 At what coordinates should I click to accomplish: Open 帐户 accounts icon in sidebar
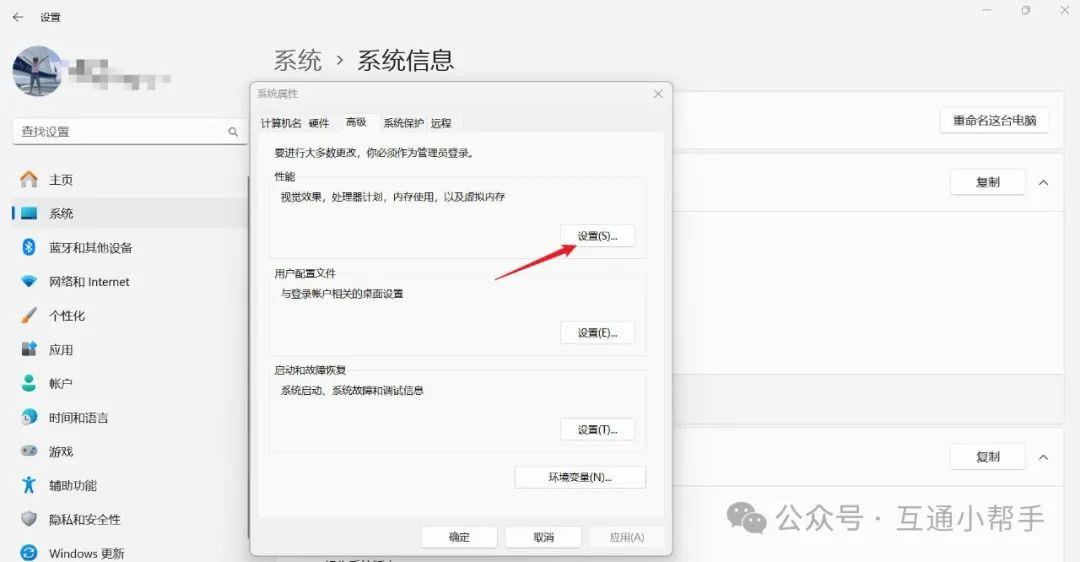[29, 384]
